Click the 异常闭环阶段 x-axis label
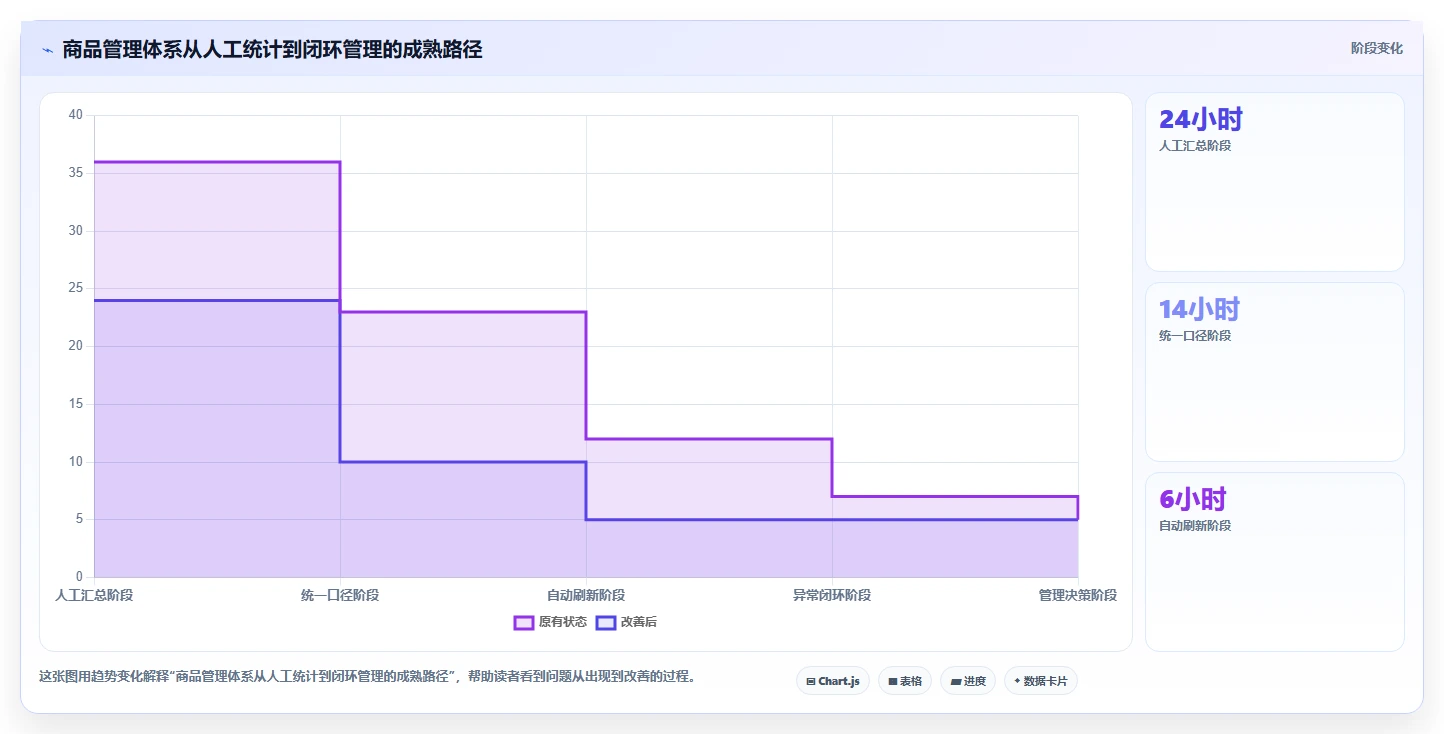Screen dimensions: 1444x734 tap(832, 595)
